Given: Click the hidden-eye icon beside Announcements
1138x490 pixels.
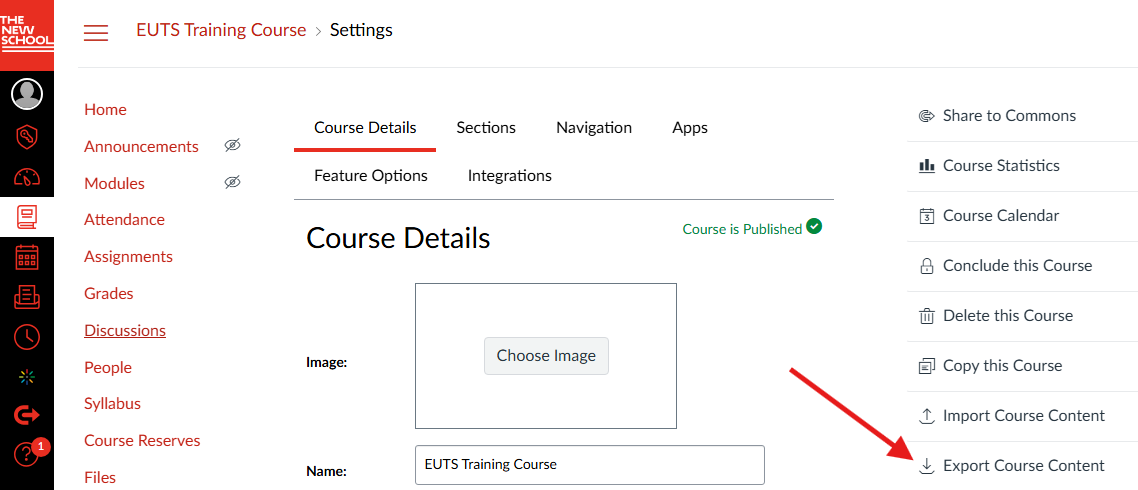Looking at the screenshot, I should pos(232,146).
